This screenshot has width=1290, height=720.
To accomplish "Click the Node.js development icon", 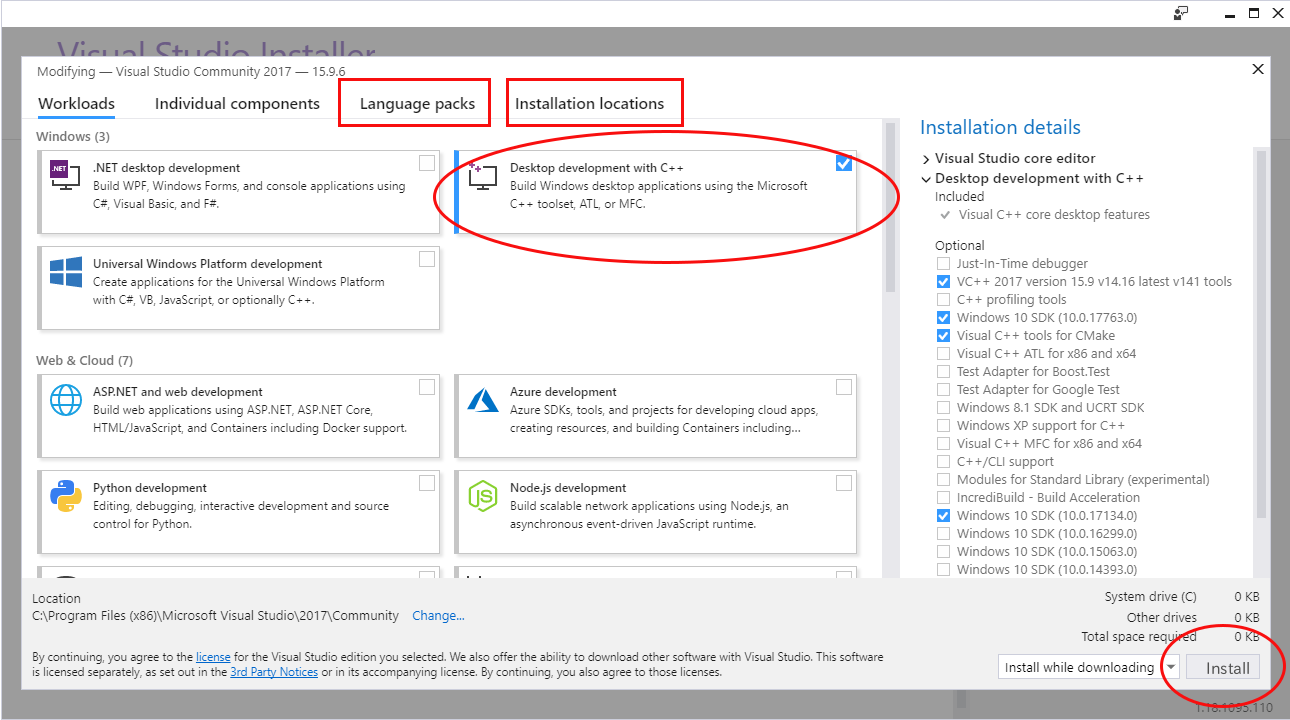I will [482, 496].
